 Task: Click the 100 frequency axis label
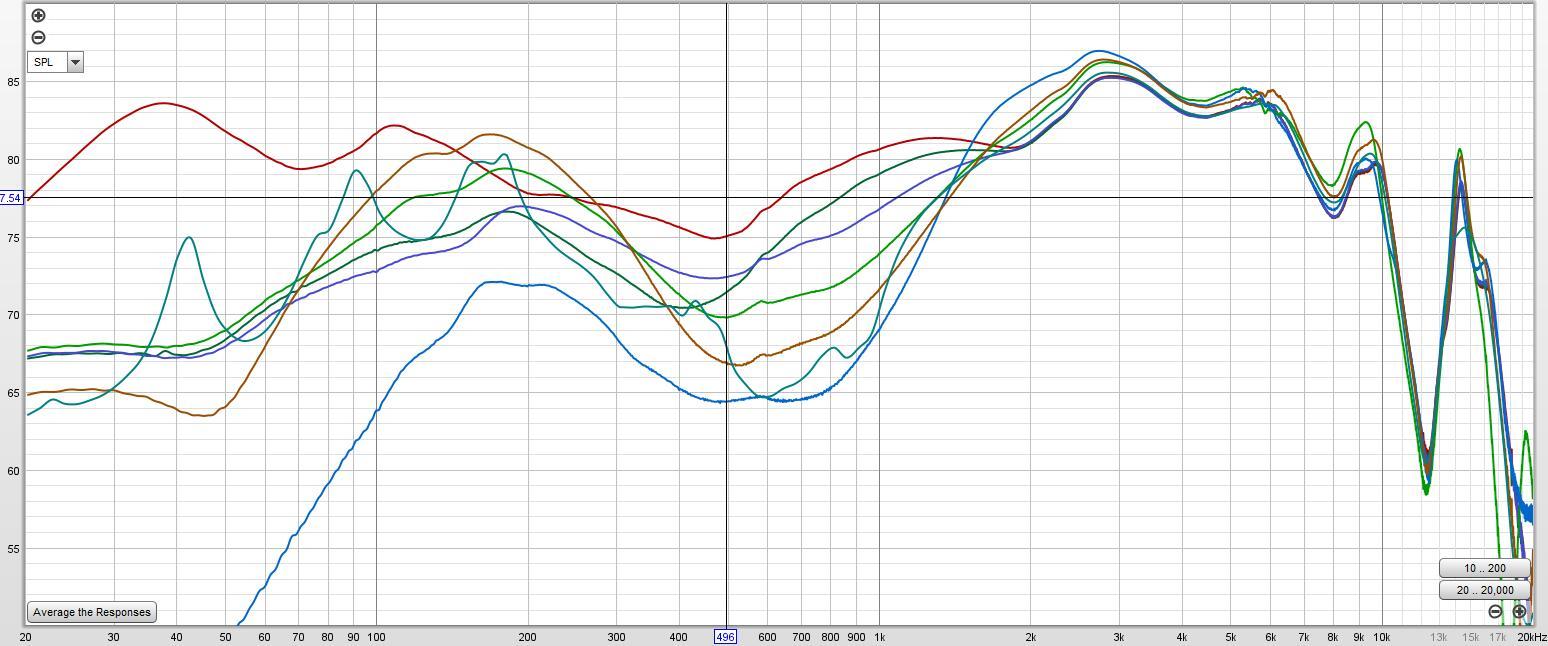pyautogui.click(x=376, y=637)
